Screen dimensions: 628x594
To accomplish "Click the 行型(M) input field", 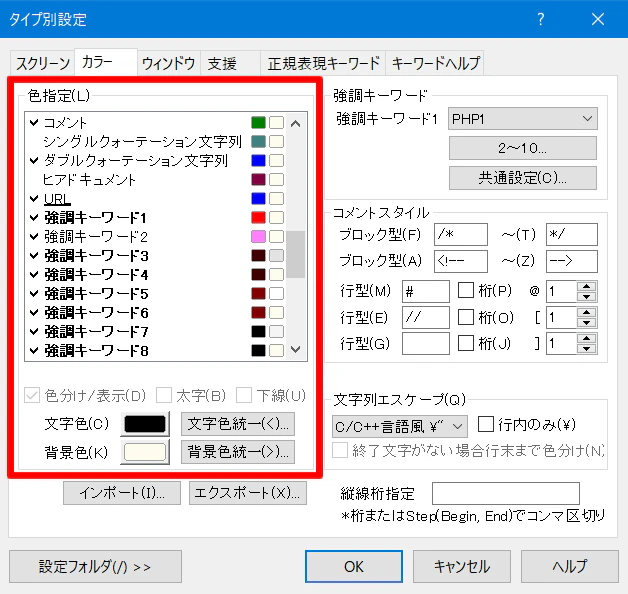I will (426, 291).
